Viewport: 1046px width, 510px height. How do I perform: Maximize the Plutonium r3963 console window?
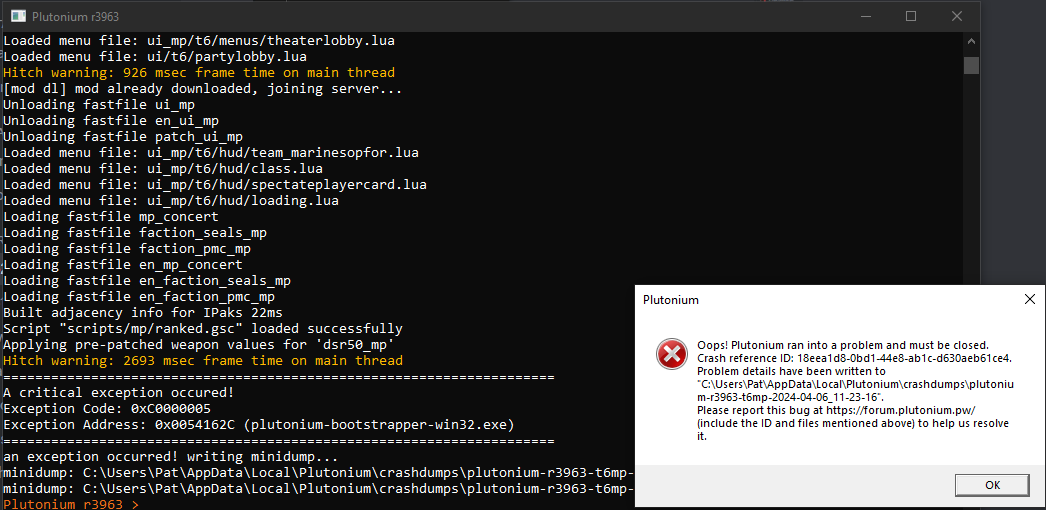pyautogui.click(x=911, y=17)
